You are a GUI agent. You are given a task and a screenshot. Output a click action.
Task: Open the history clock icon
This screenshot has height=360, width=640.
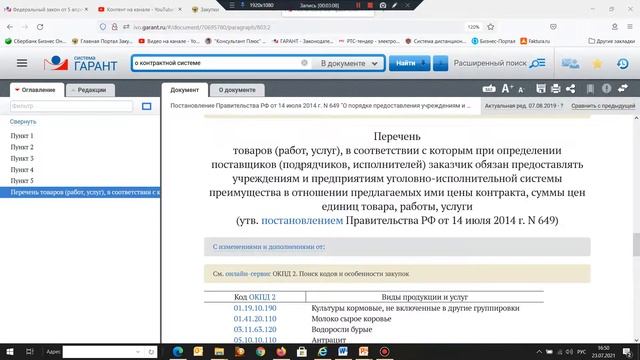(622, 64)
